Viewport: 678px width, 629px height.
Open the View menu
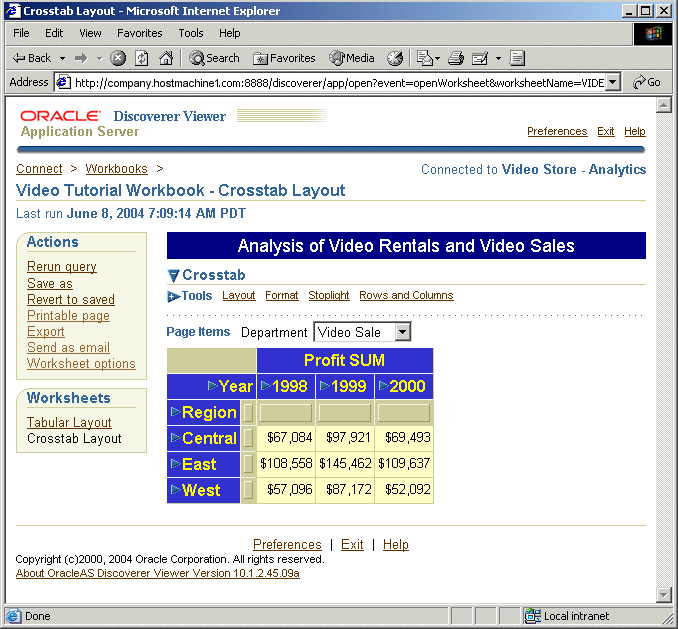click(90, 33)
